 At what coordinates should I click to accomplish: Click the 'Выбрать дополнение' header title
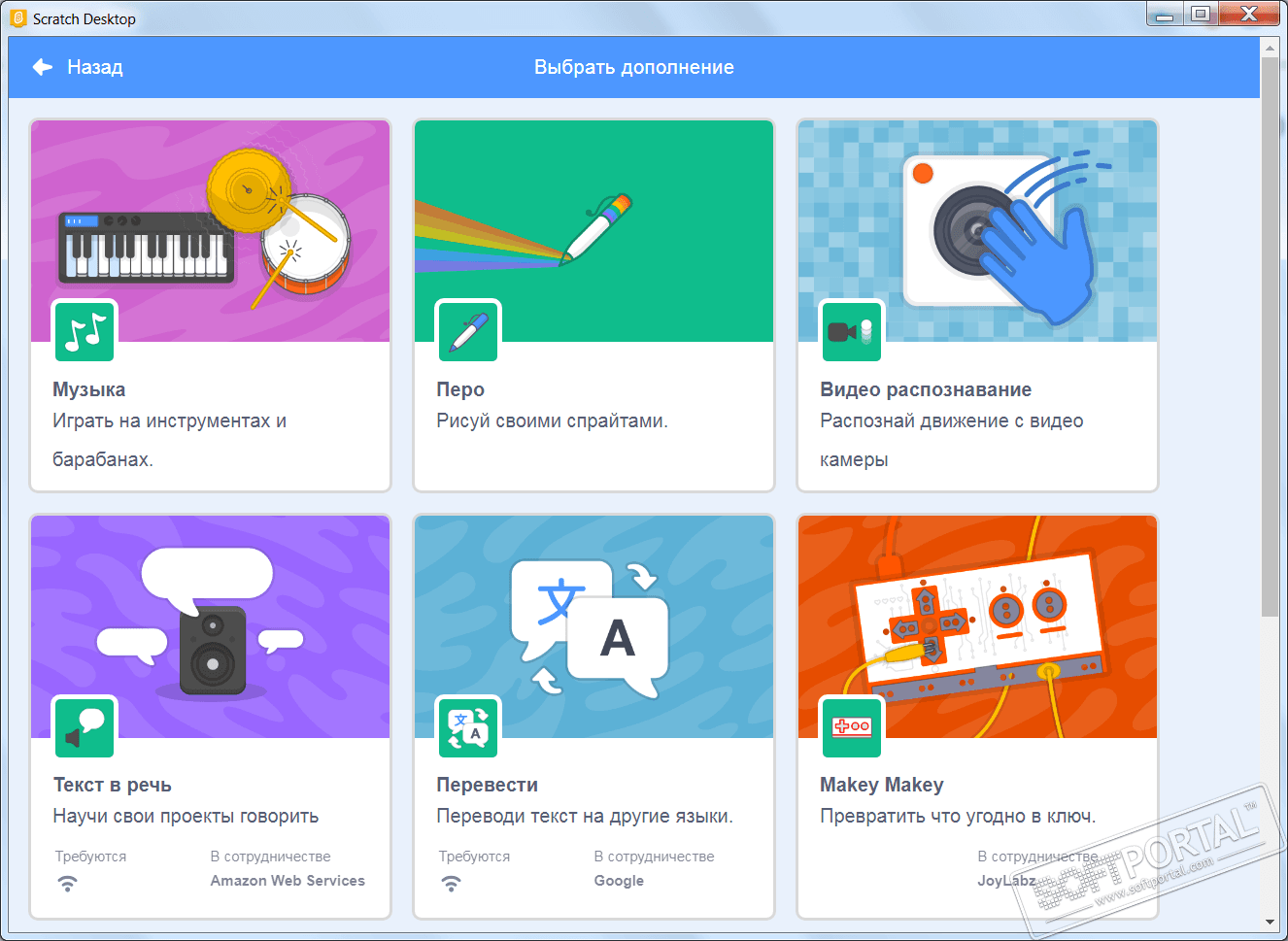click(634, 67)
